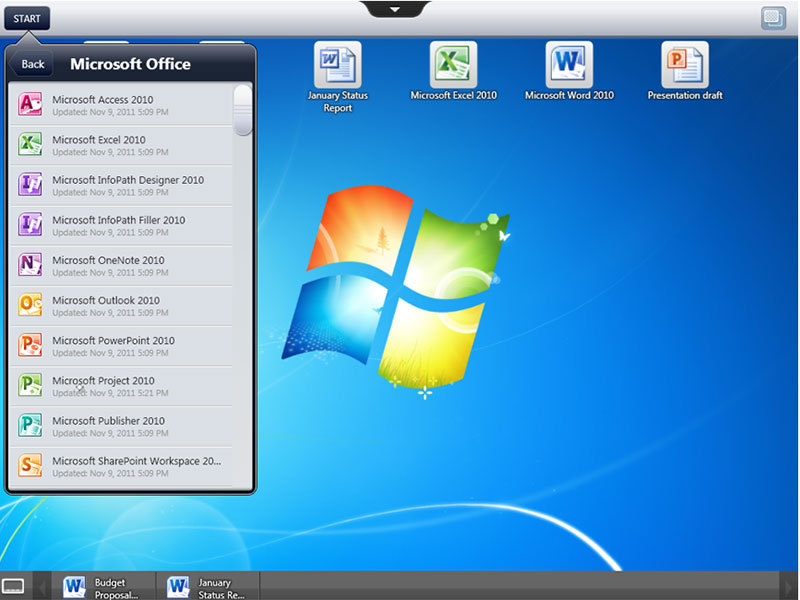Click the Microsoft Office list scrollbar thumb
This screenshot has height=600, width=800.
pyautogui.click(x=243, y=109)
